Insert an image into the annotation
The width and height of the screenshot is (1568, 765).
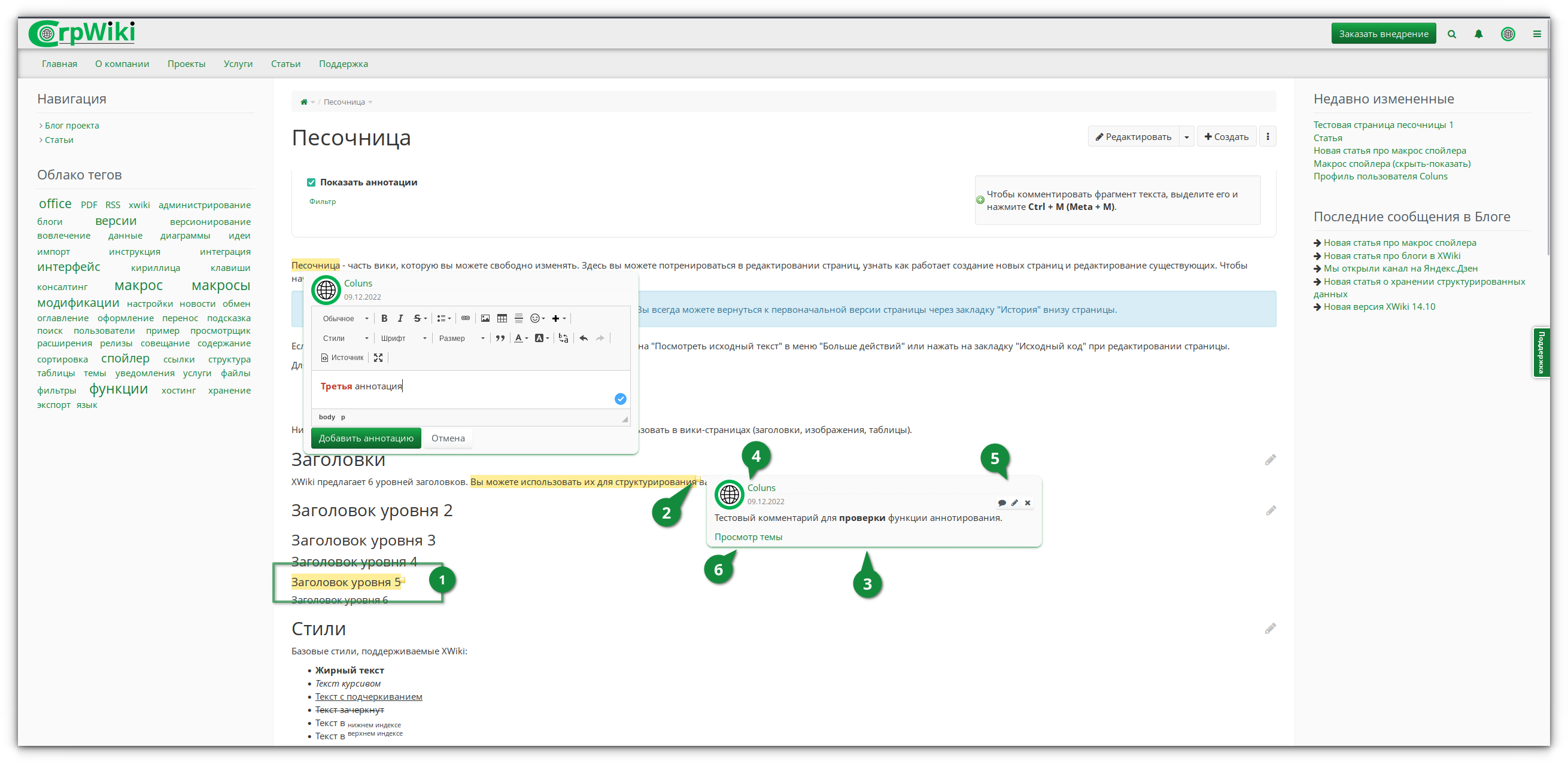tap(485, 318)
